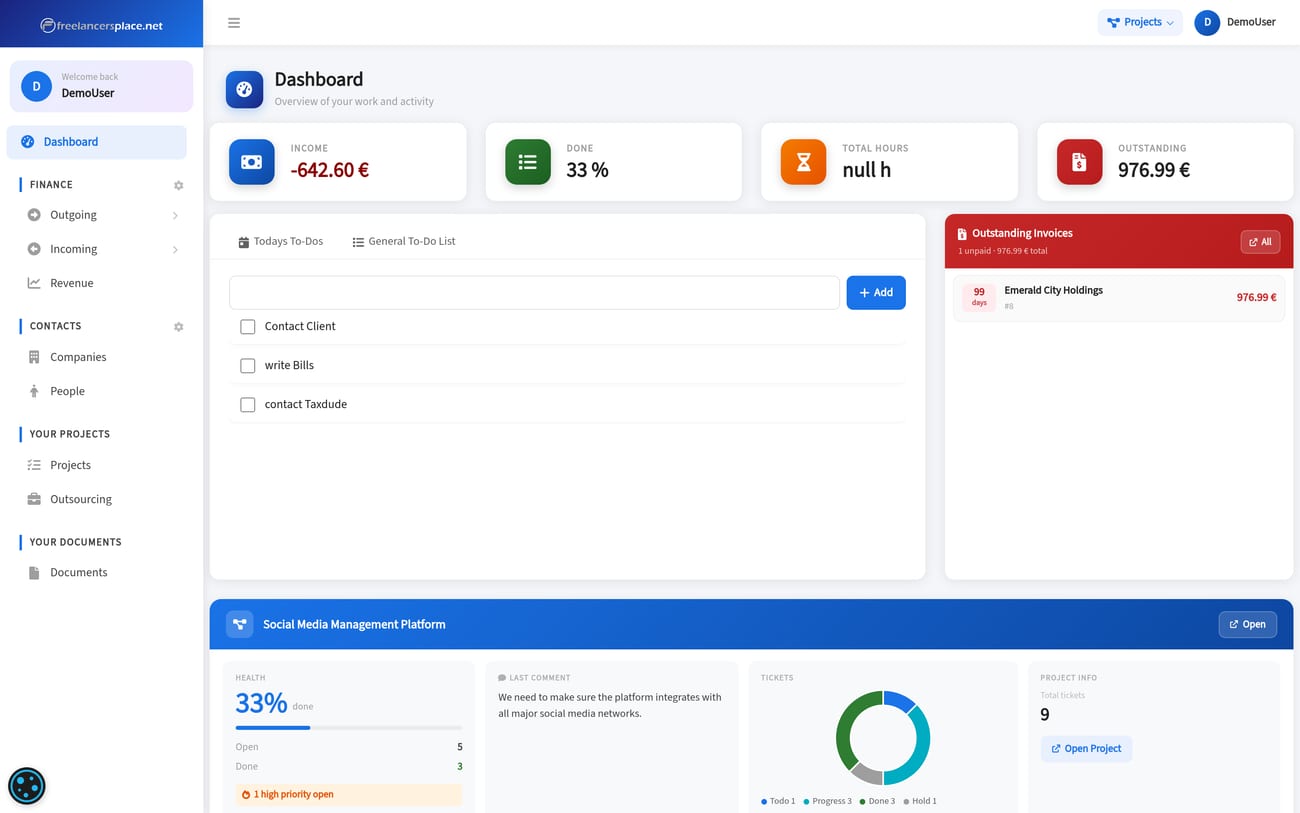Click the flame icon on high priority notice
The height and width of the screenshot is (813, 1300).
coord(246,795)
